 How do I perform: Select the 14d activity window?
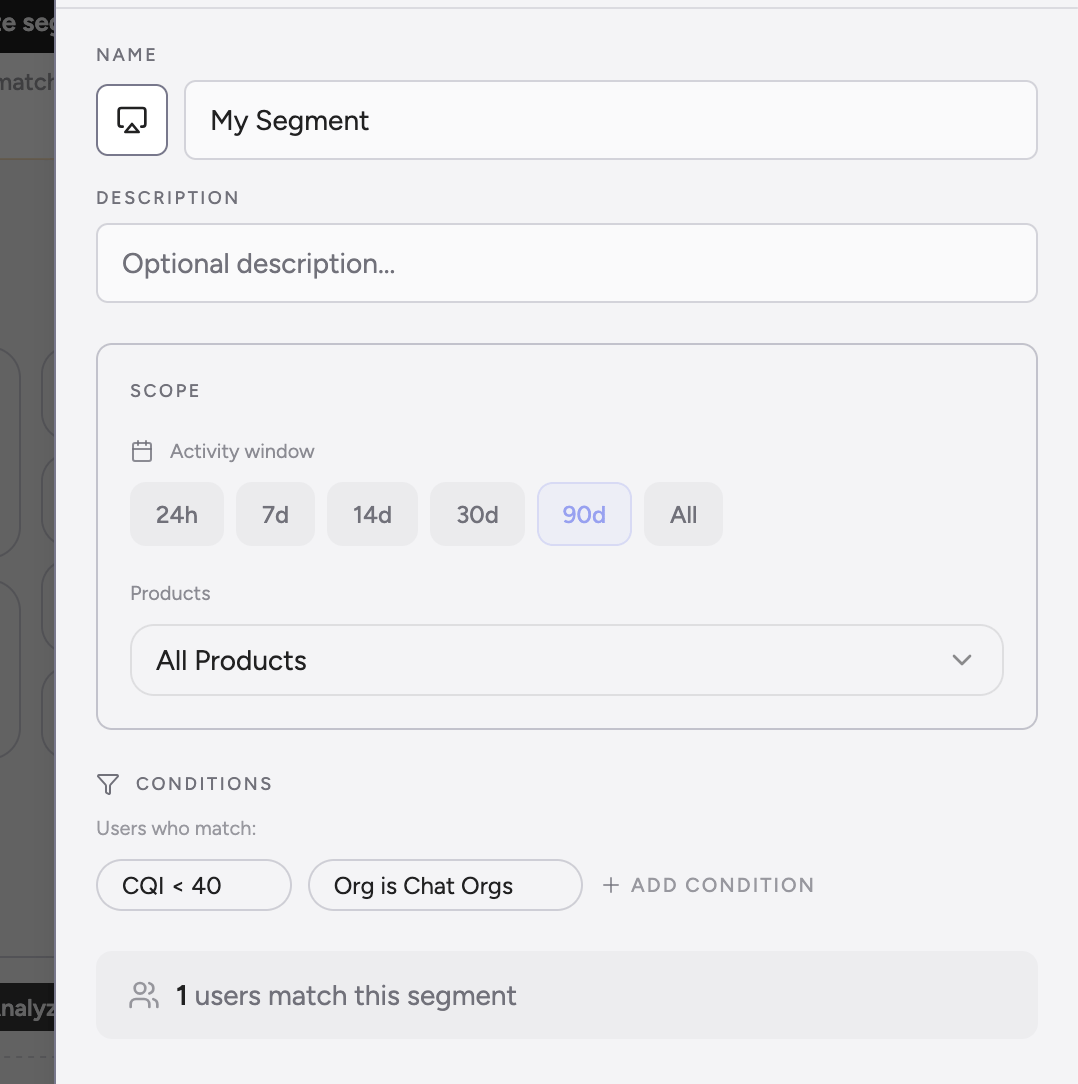372,514
